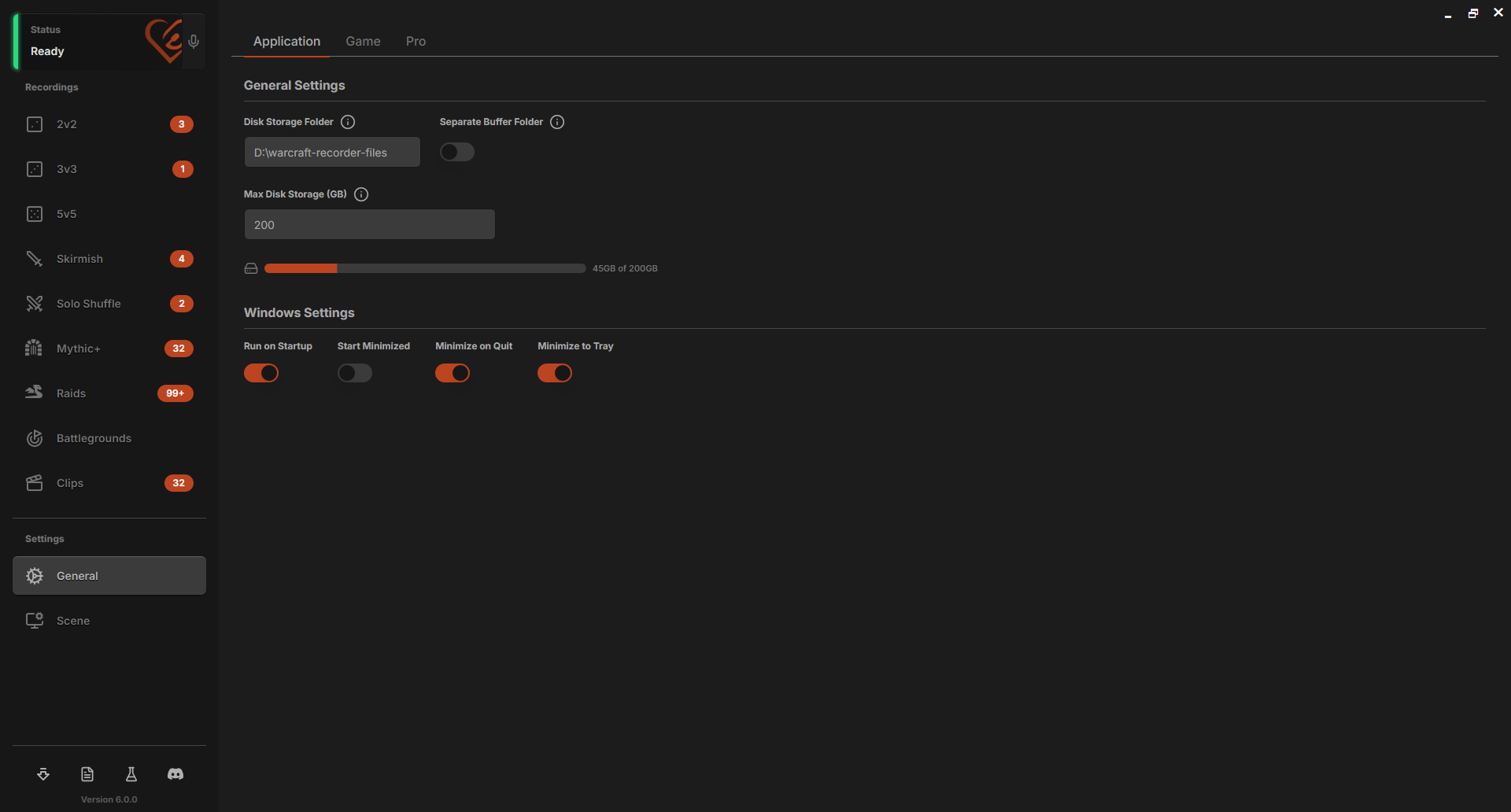
Task: Click the 'Windows Settings' heading
Action: coord(299,312)
